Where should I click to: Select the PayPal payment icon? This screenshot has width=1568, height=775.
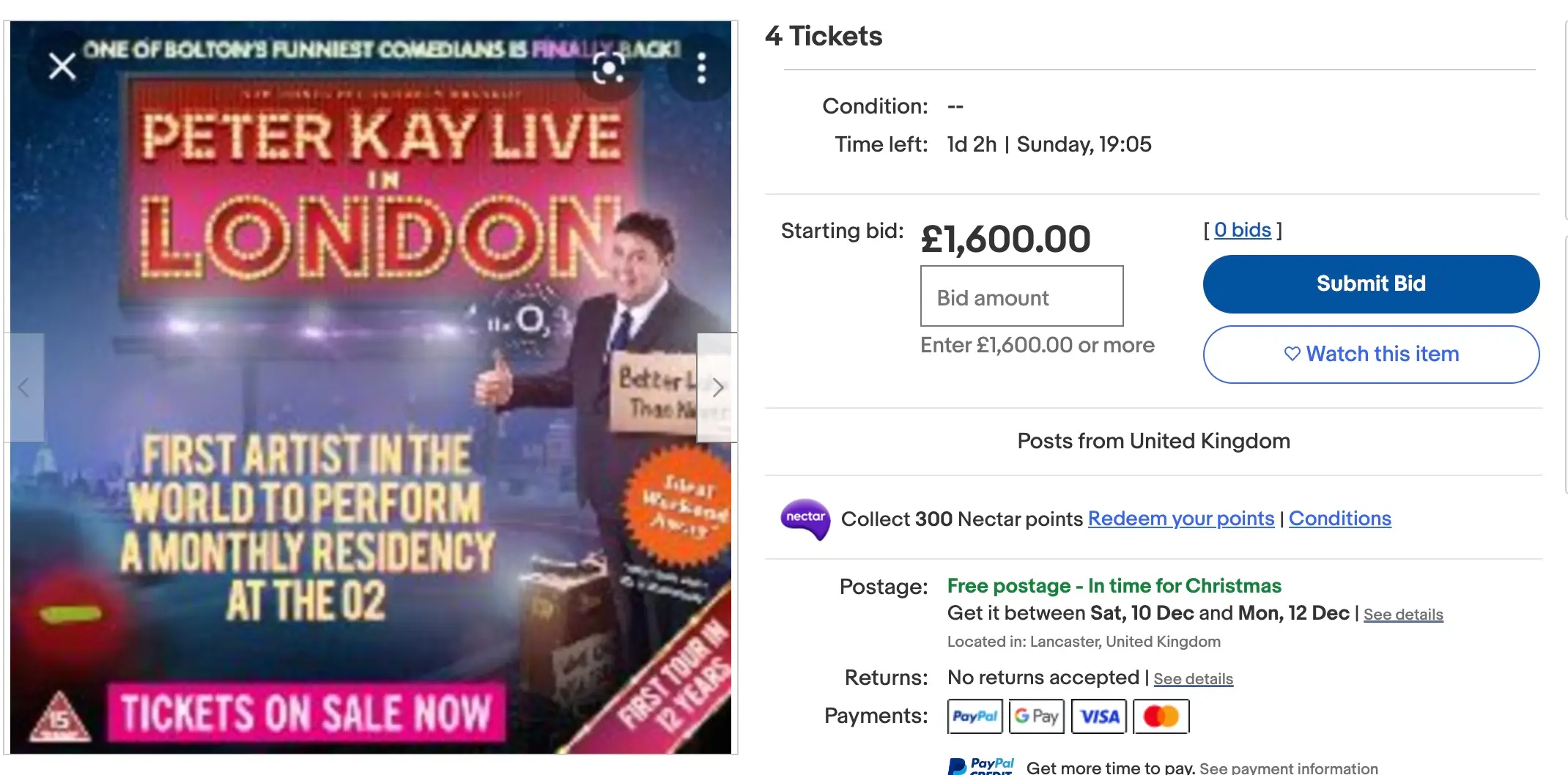coord(975,716)
